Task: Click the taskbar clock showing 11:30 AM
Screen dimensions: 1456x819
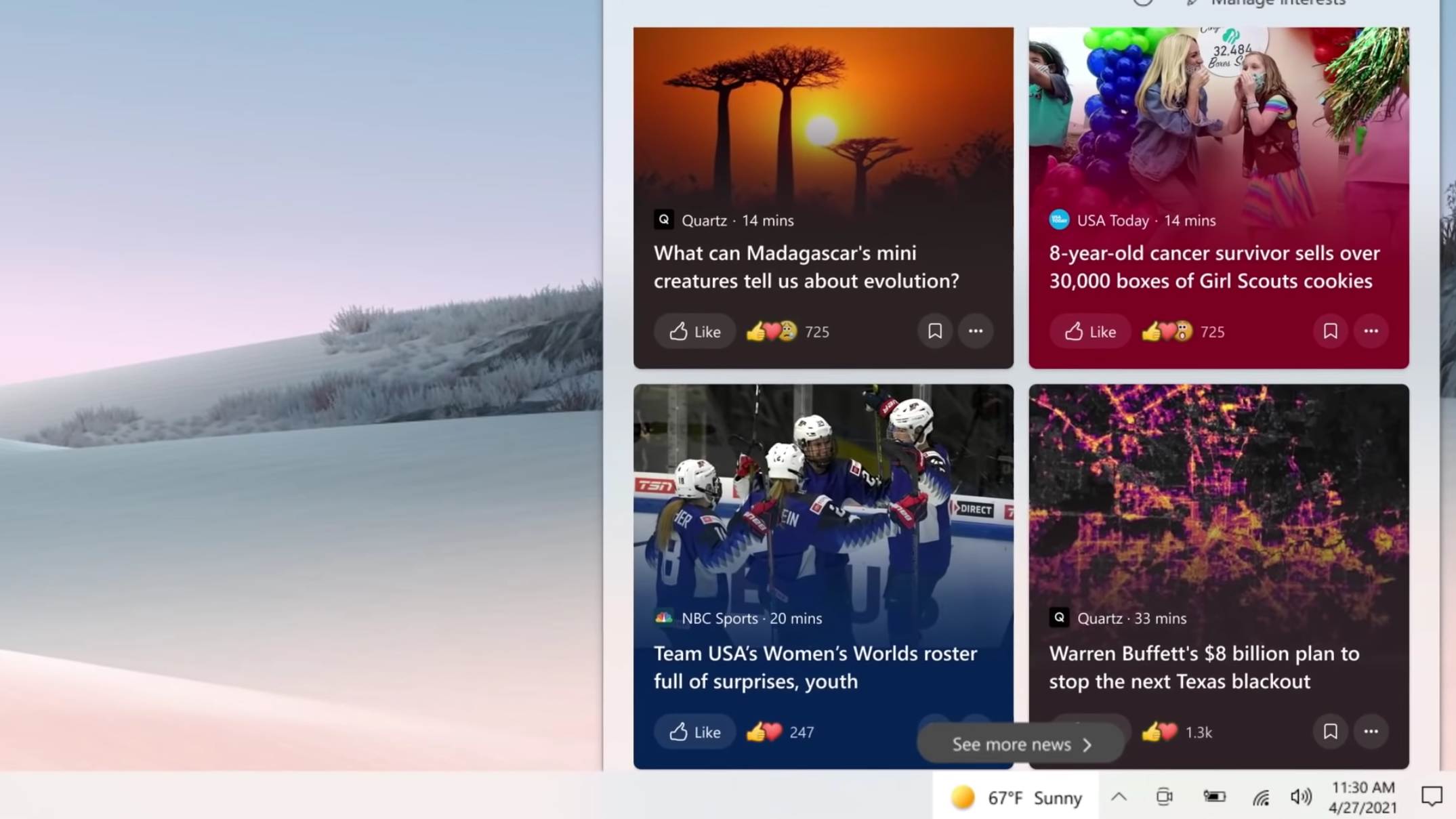Action: [x=1363, y=797]
